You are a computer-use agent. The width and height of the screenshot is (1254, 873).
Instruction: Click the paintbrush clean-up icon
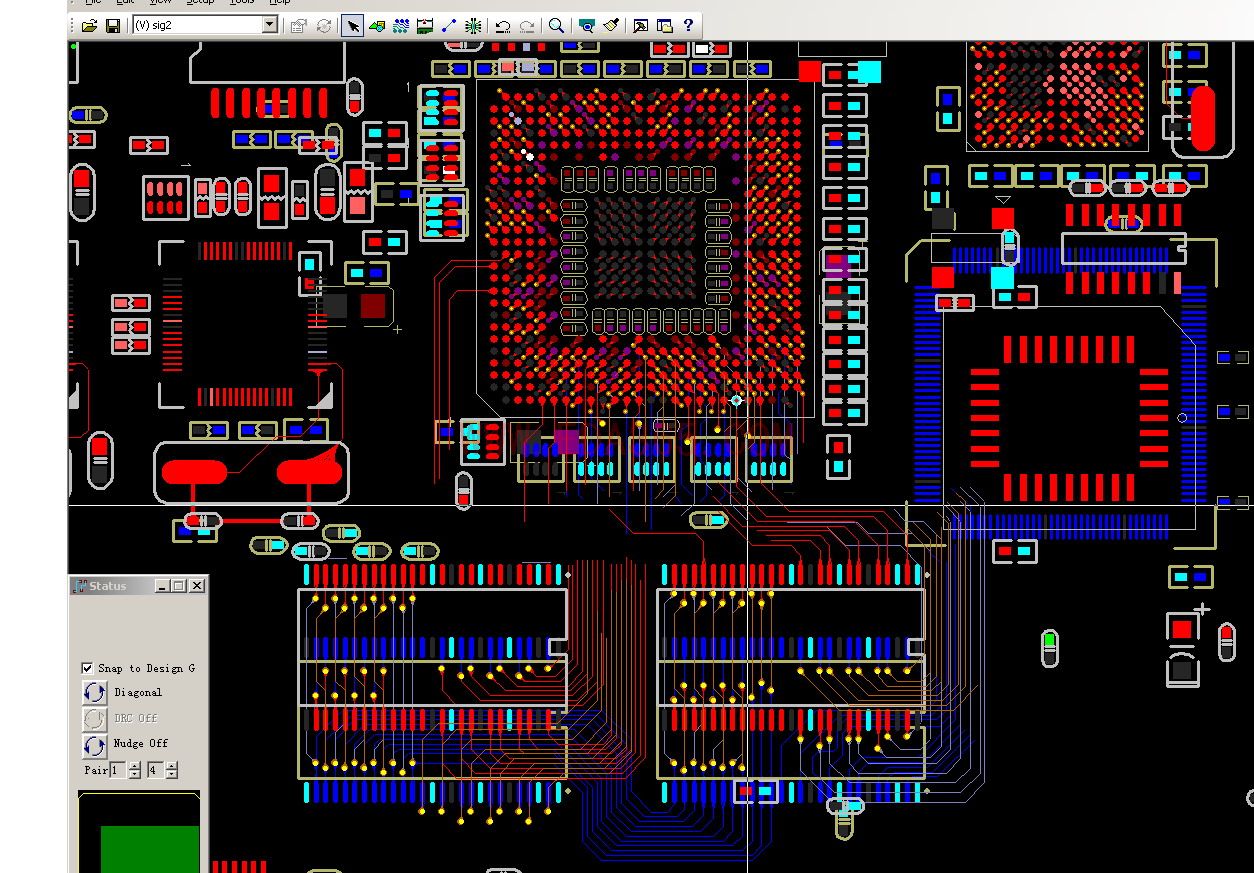coord(611,26)
